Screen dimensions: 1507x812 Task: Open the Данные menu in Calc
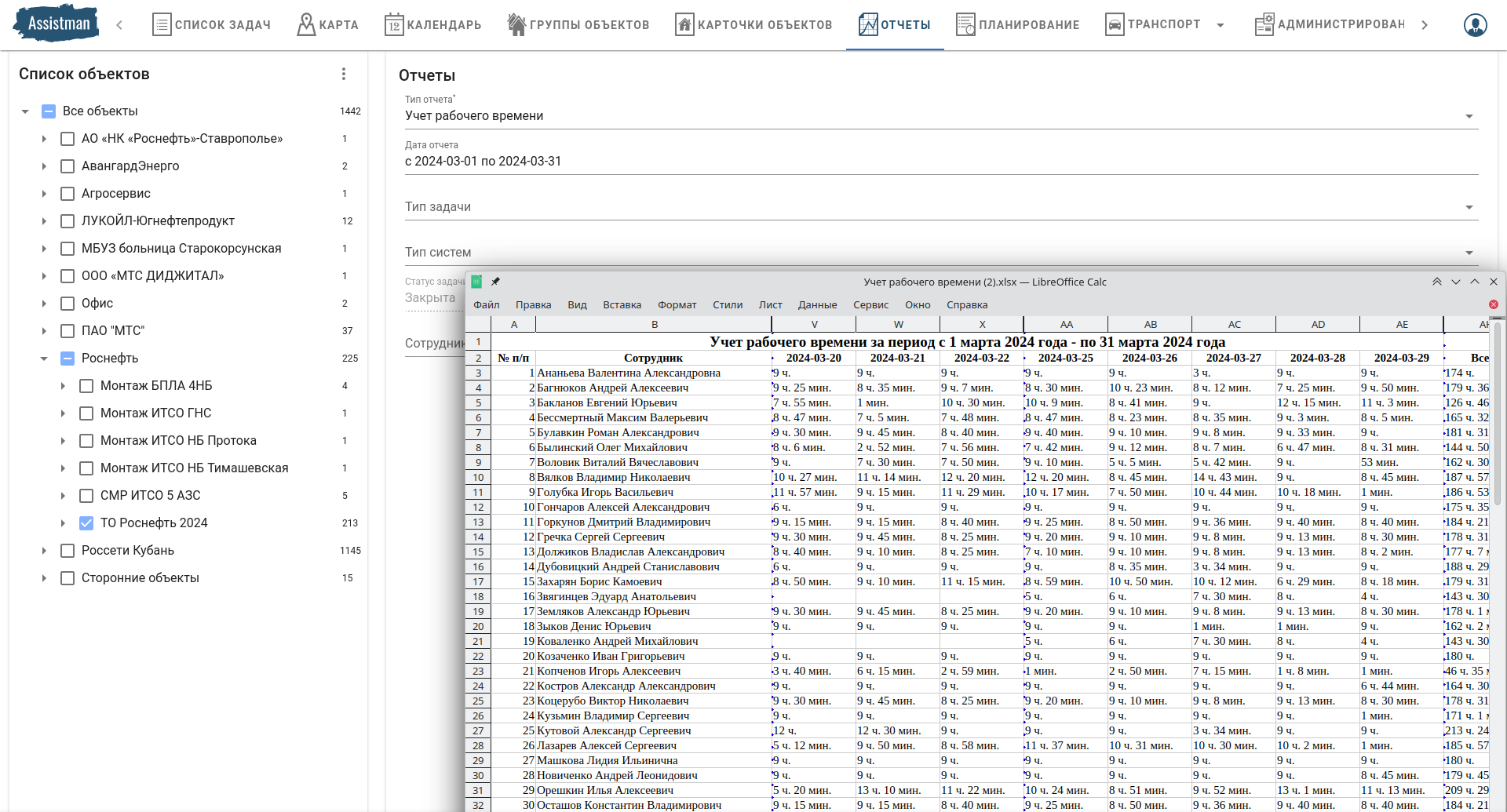tap(816, 305)
